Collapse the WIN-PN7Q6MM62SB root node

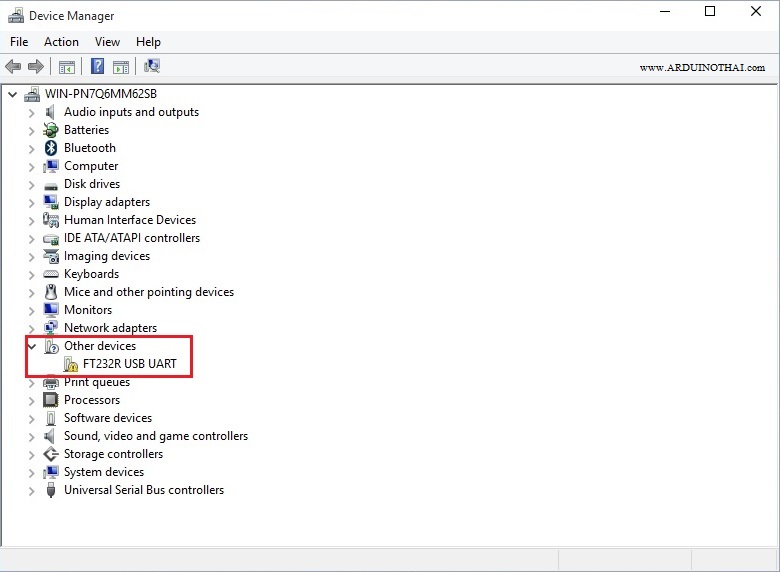[13, 94]
